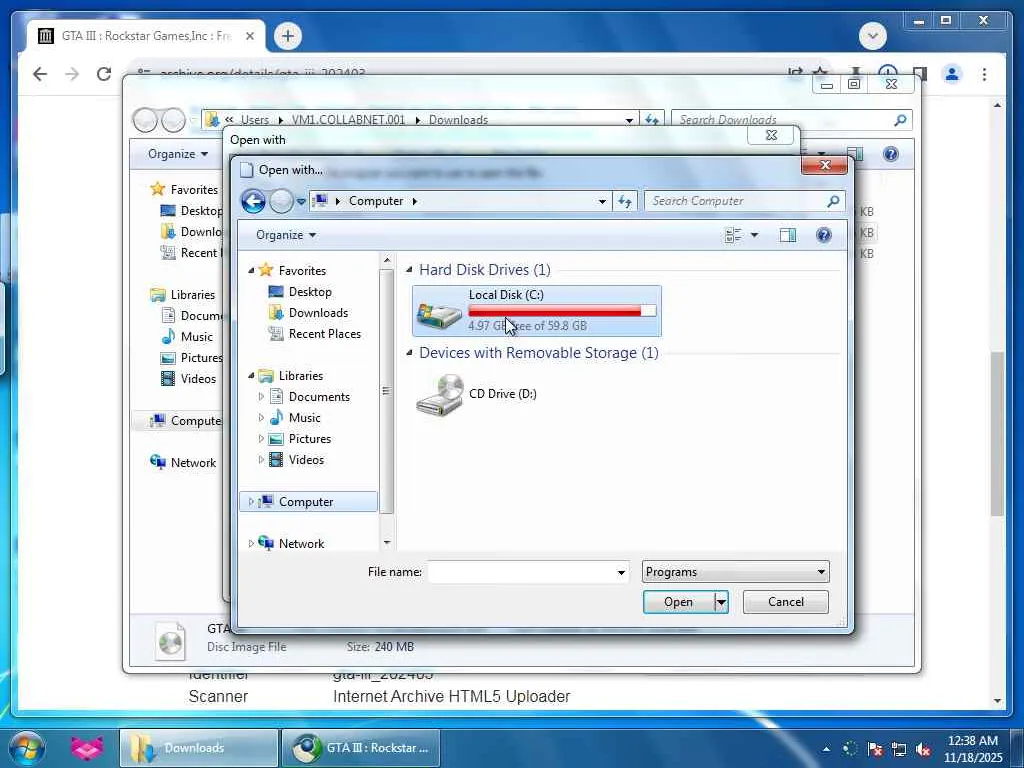Viewport: 1024px width, 768px height.
Task: Collapse Hard Disk Drives group
Action: [409, 270]
